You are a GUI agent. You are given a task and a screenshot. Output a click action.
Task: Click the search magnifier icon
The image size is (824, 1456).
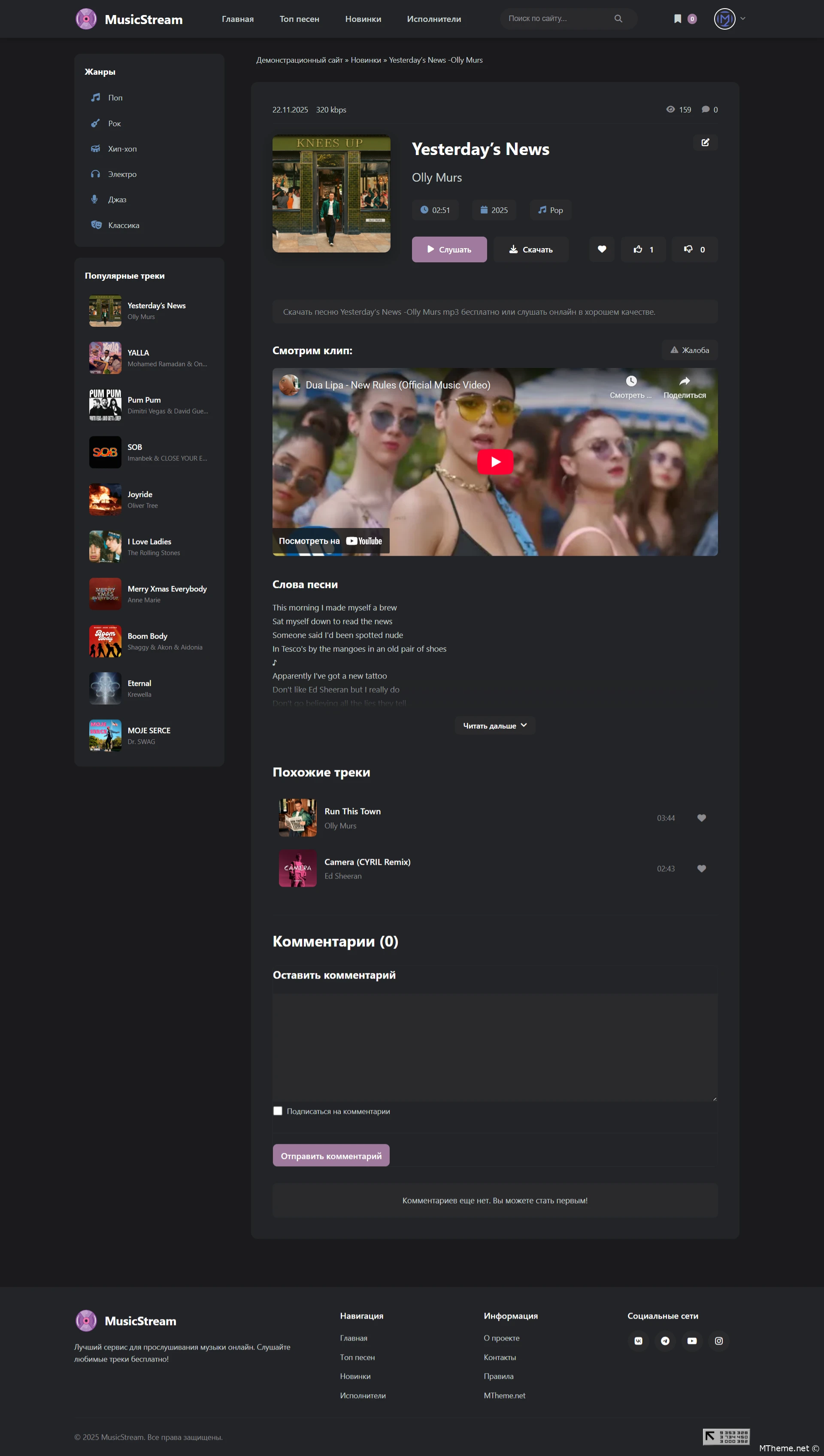[618, 19]
